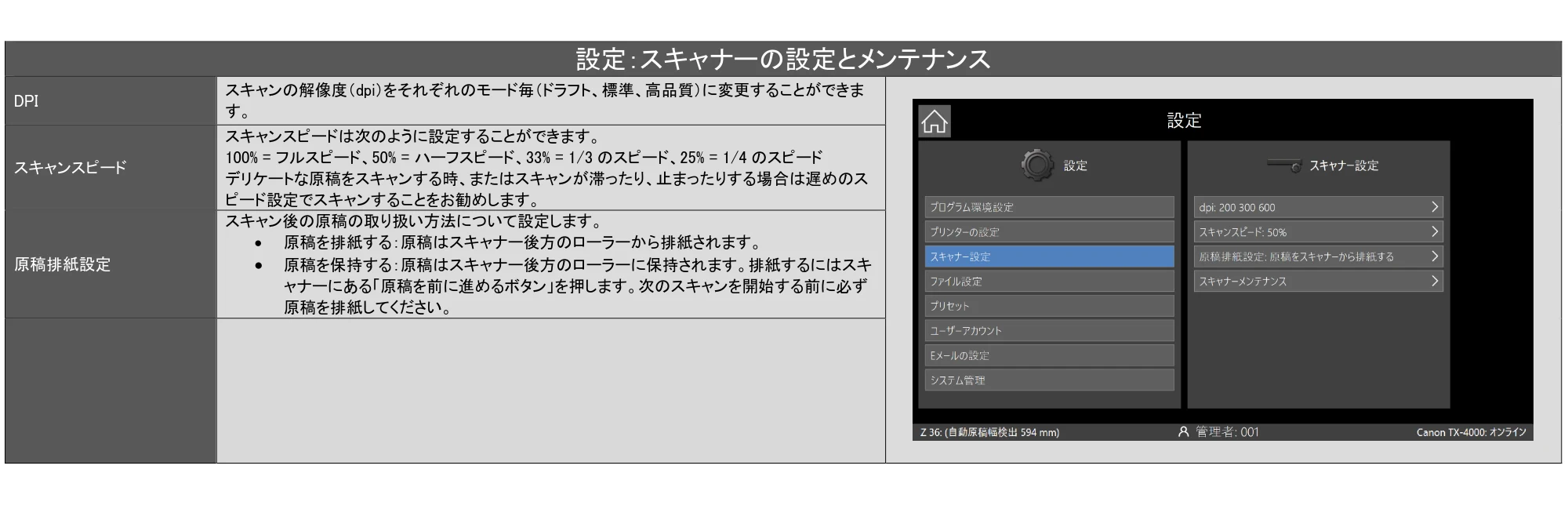
Task: Expand the スキャンスピード: 50% row chevron
Action: pos(1434,232)
